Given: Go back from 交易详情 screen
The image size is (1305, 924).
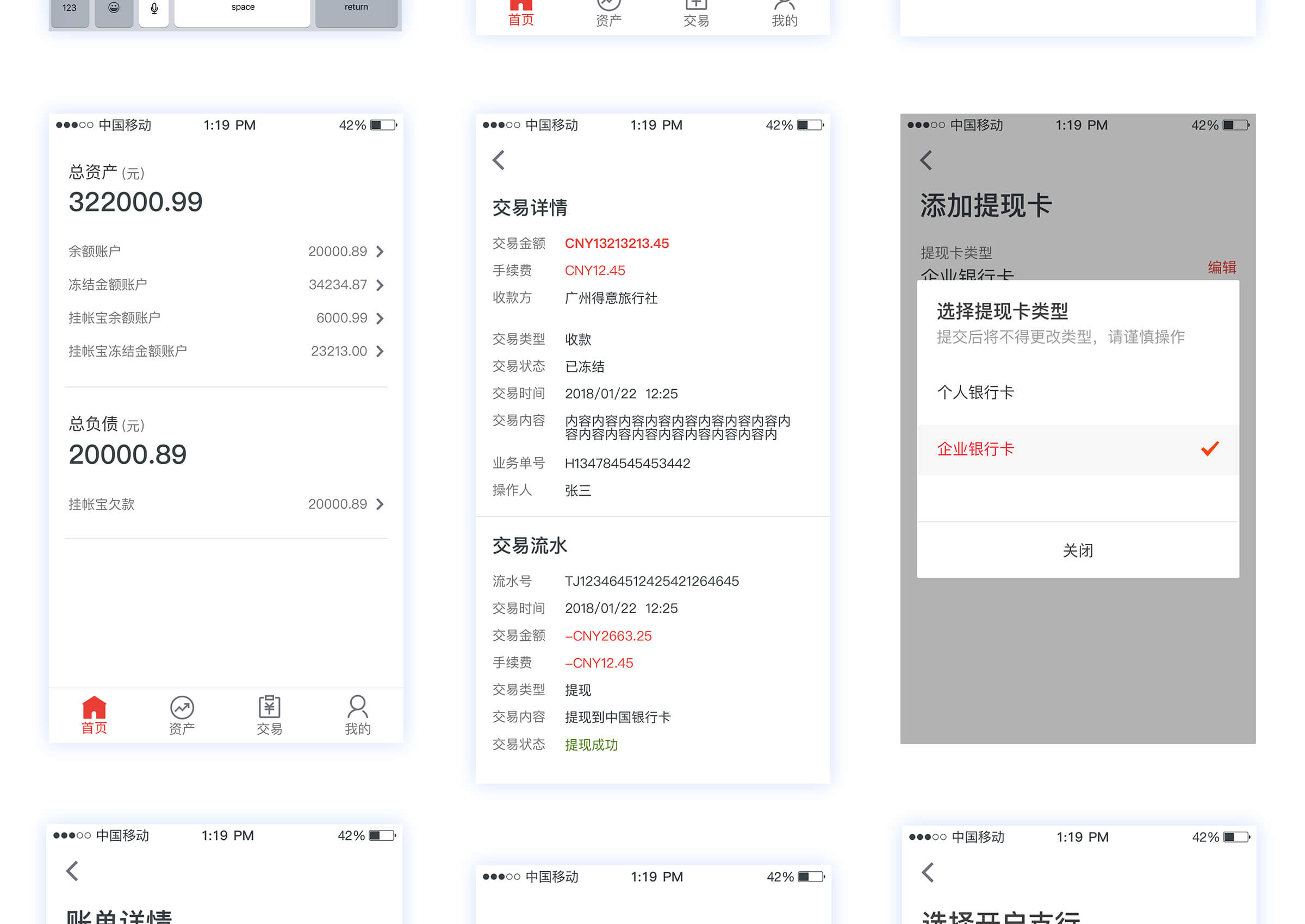Looking at the screenshot, I should pyautogui.click(x=499, y=160).
